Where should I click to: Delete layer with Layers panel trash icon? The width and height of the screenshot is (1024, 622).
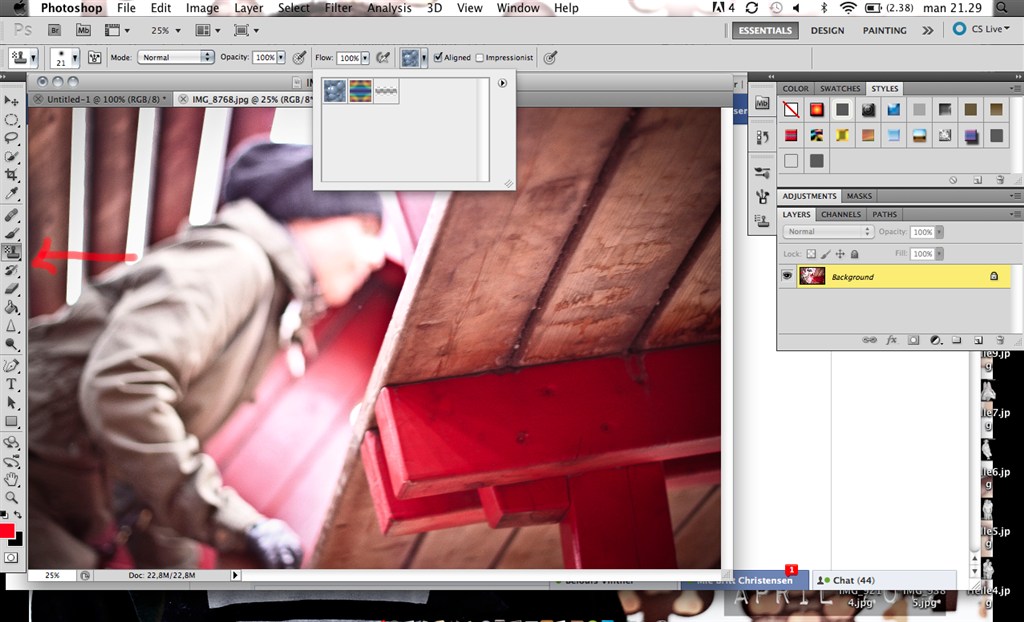pos(1000,340)
